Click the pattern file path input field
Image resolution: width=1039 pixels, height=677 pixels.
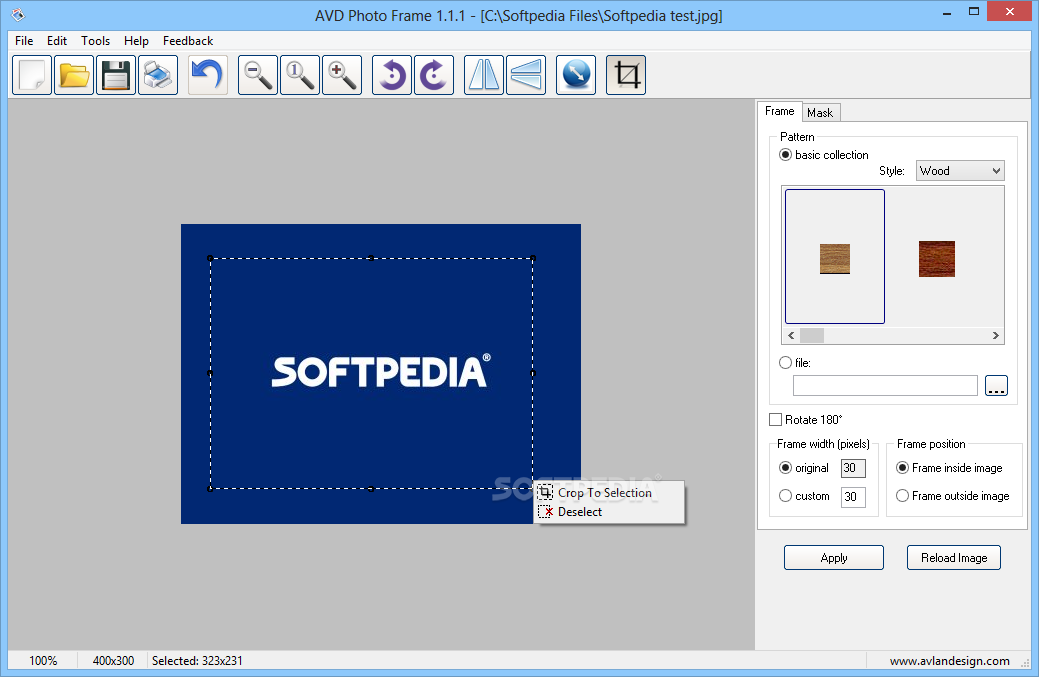885,386
